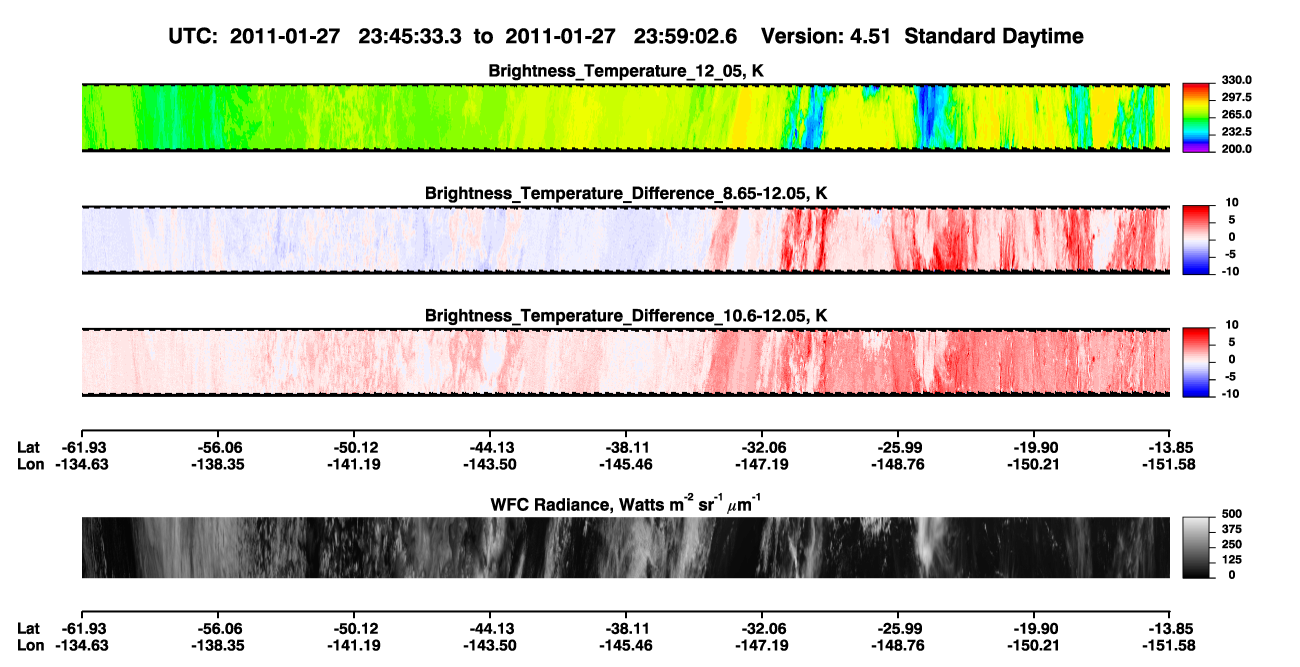Click the '265.0' colorbar tick label
Viewport: 1300px width, 667px height.
pyautogui.click(x=1237, y=115)
